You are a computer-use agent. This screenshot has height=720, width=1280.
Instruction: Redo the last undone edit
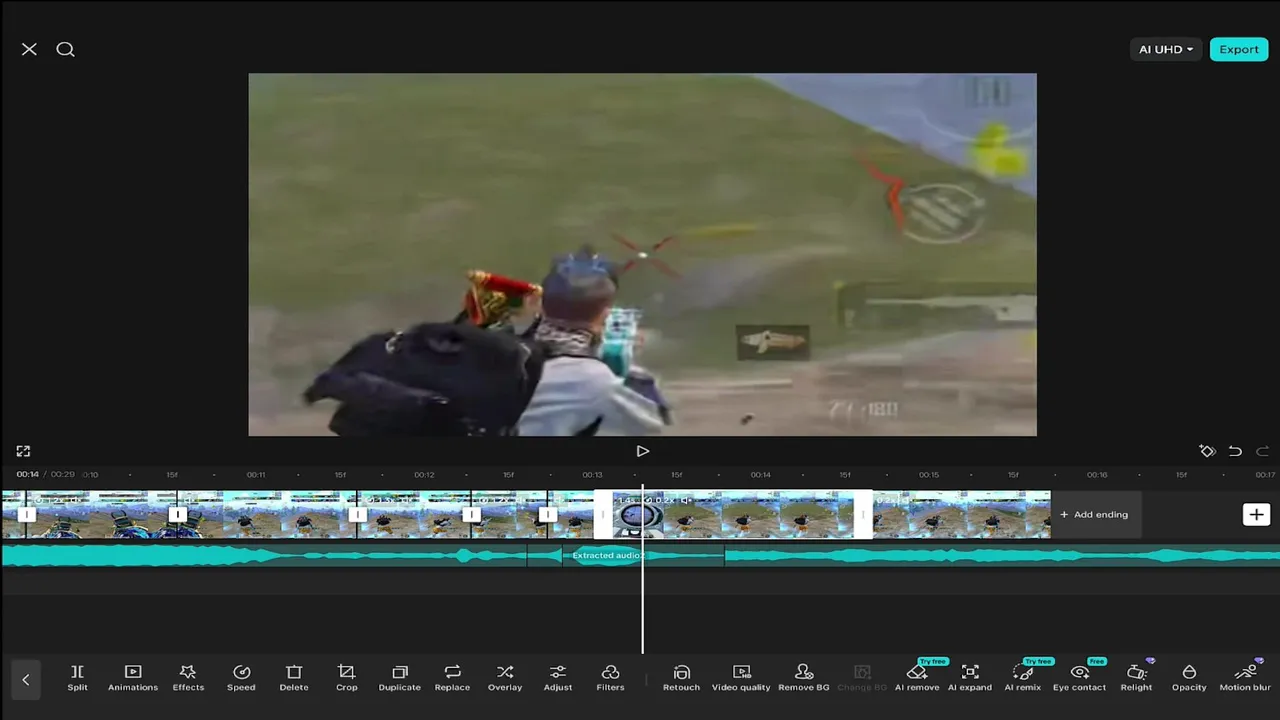pyautogui.click(x=1262, y=451)
